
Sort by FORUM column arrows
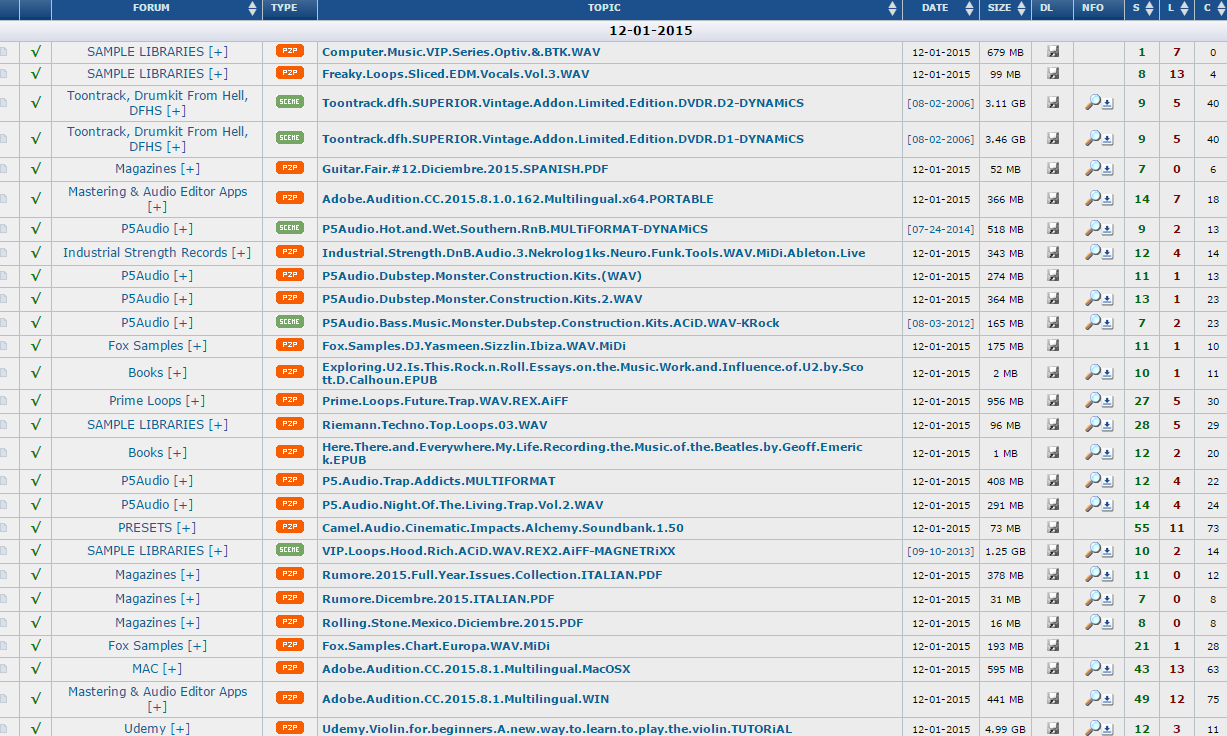(252, 8)
